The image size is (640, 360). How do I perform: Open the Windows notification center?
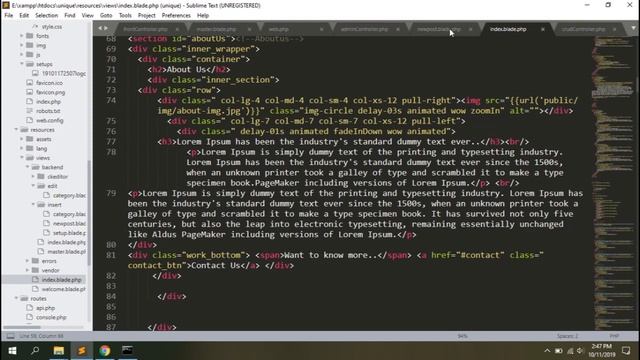[626, 351]
